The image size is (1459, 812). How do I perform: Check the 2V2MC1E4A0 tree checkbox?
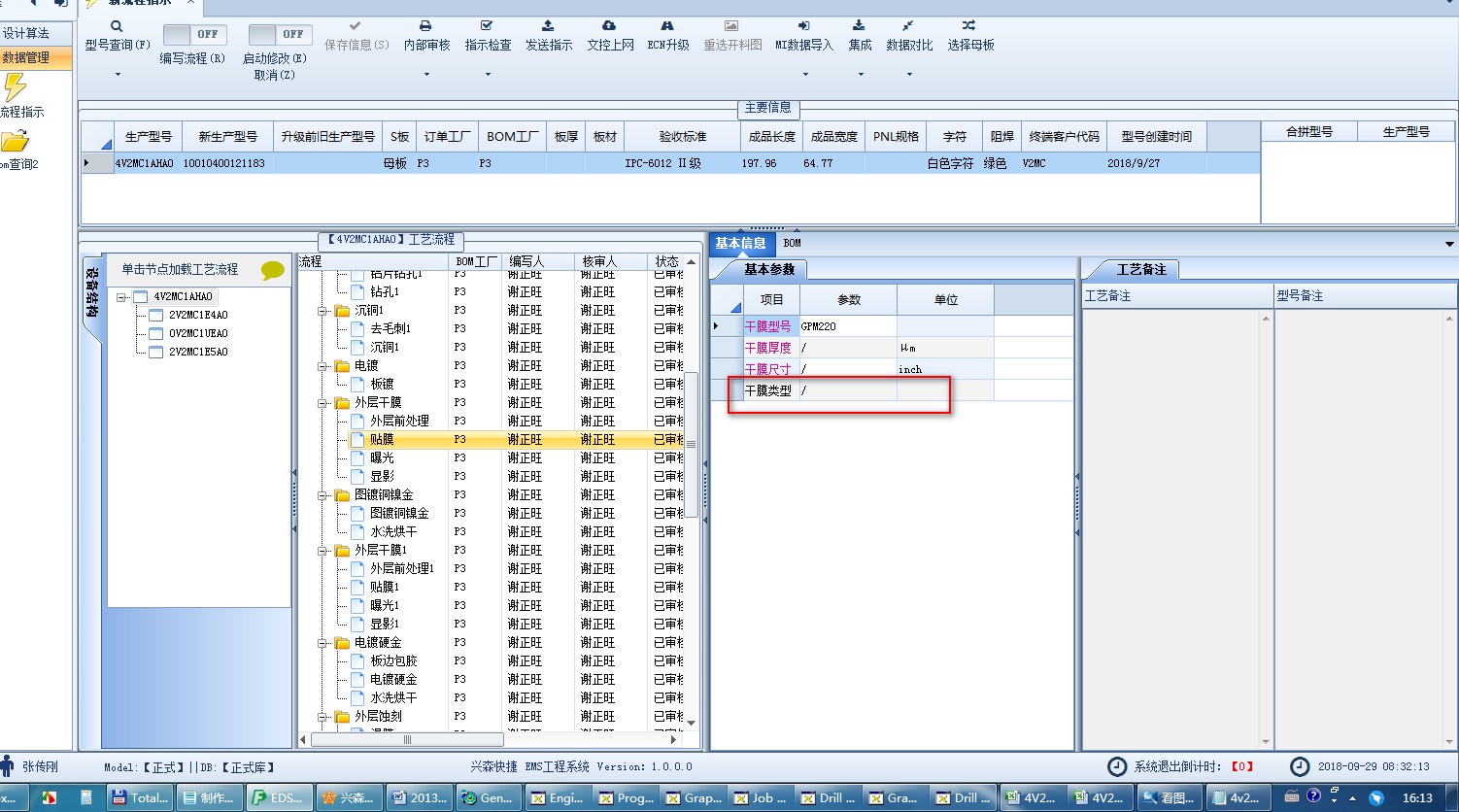(155, 316)
